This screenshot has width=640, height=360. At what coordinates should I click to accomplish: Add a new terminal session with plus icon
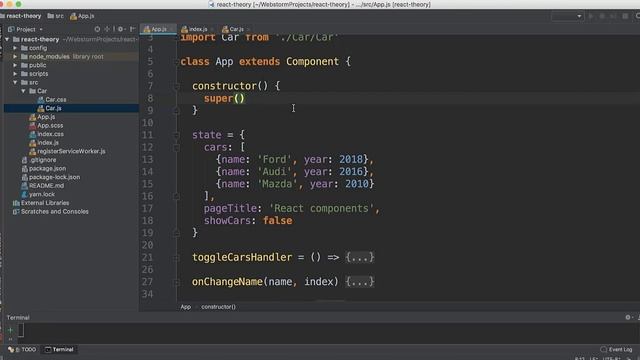coord(10,330)
